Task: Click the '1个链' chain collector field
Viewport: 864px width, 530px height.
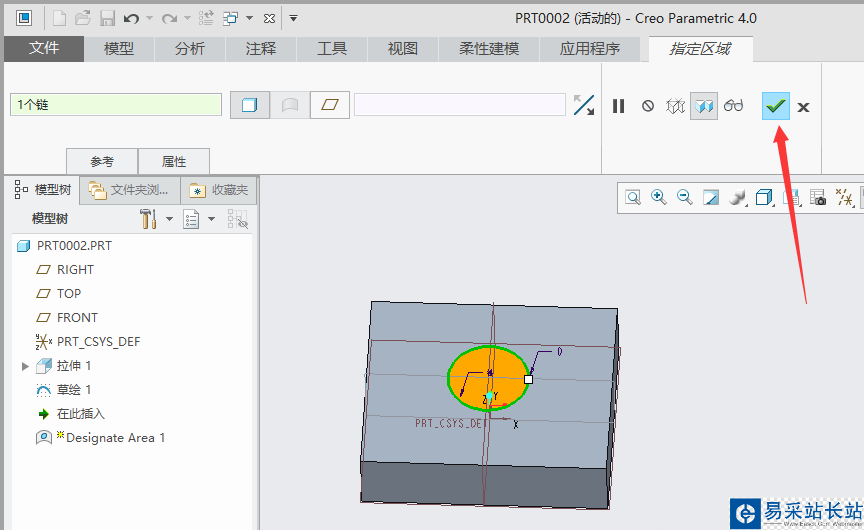Action: click(x=116, y=105)
